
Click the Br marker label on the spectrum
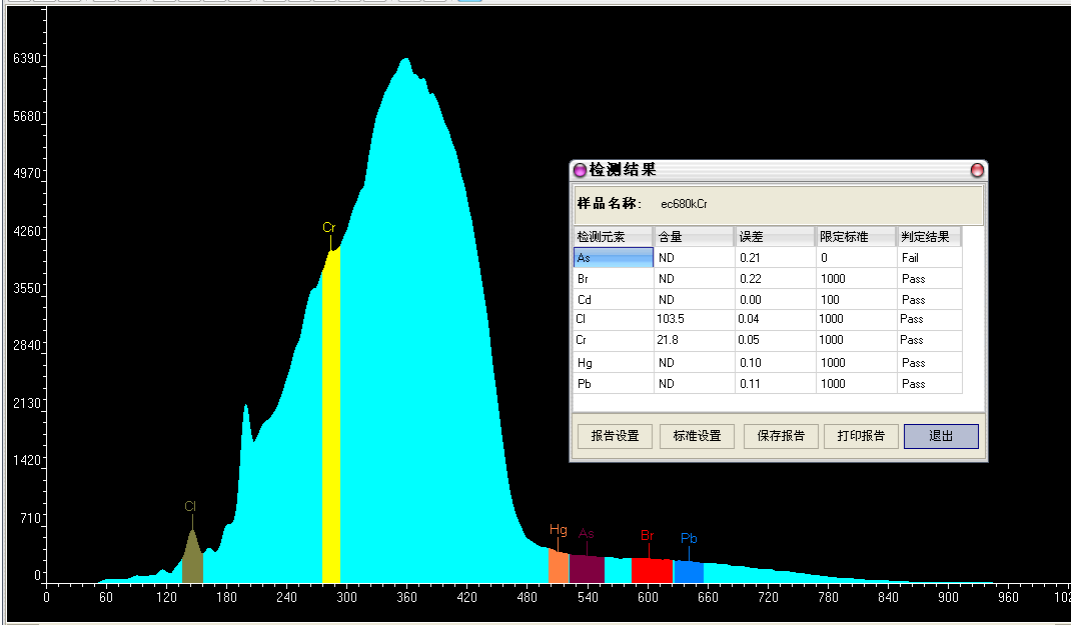647,534
